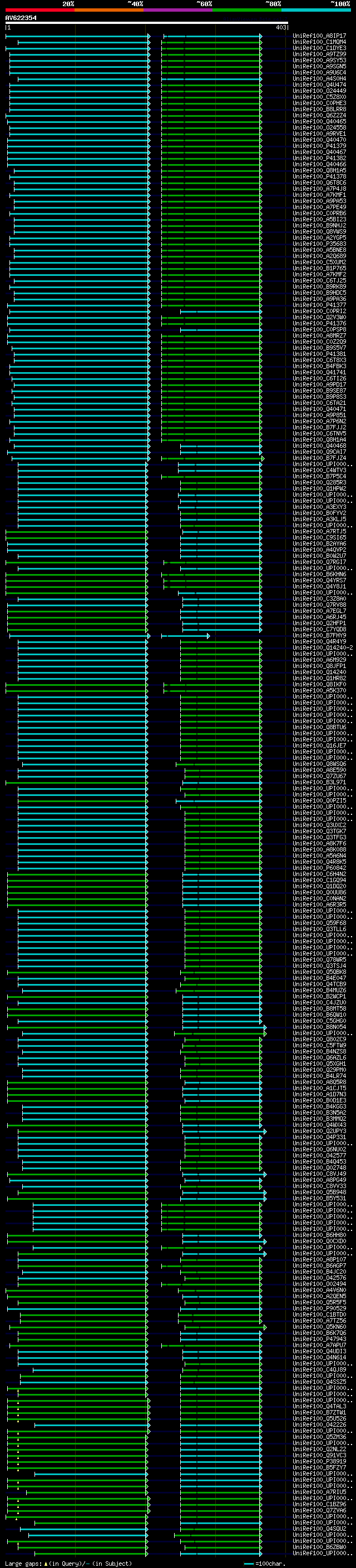Select the UniRef100_Q6AZL6 entry
The height and width of the screenshot is (1568, 356).
(x=319, y=1057)
